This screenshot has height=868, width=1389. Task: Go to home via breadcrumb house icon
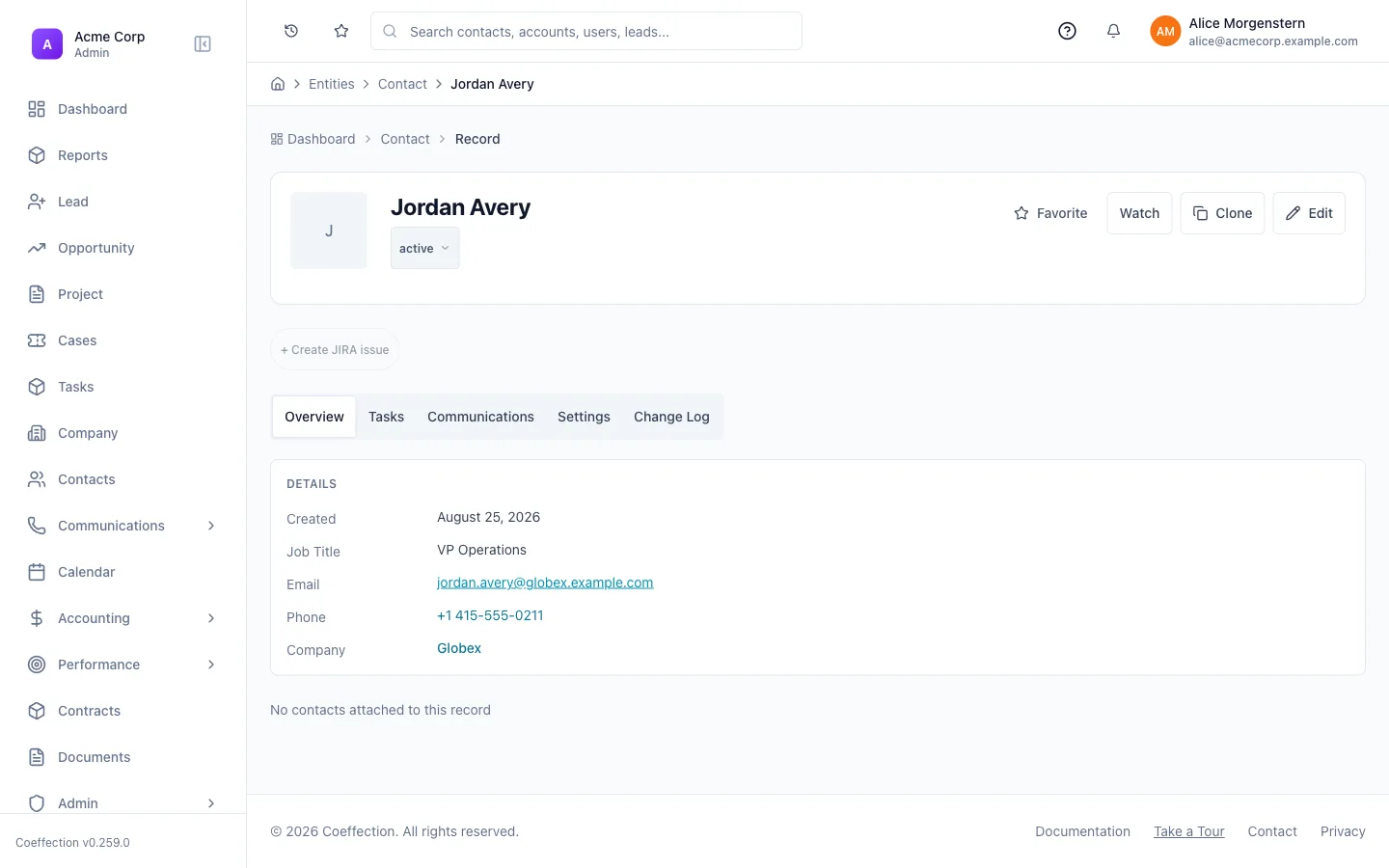278,84
